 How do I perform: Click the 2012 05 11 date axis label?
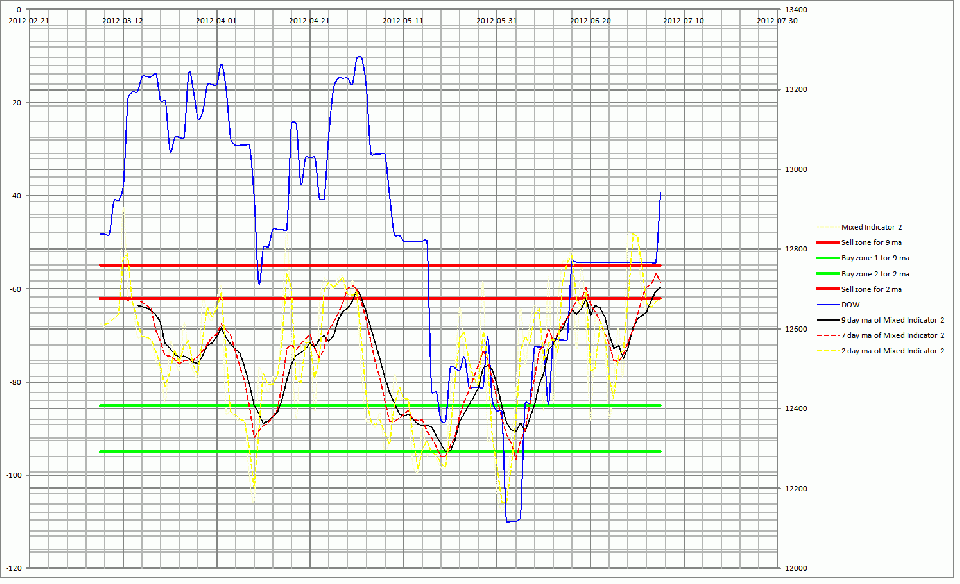click(x=403, y=21)
